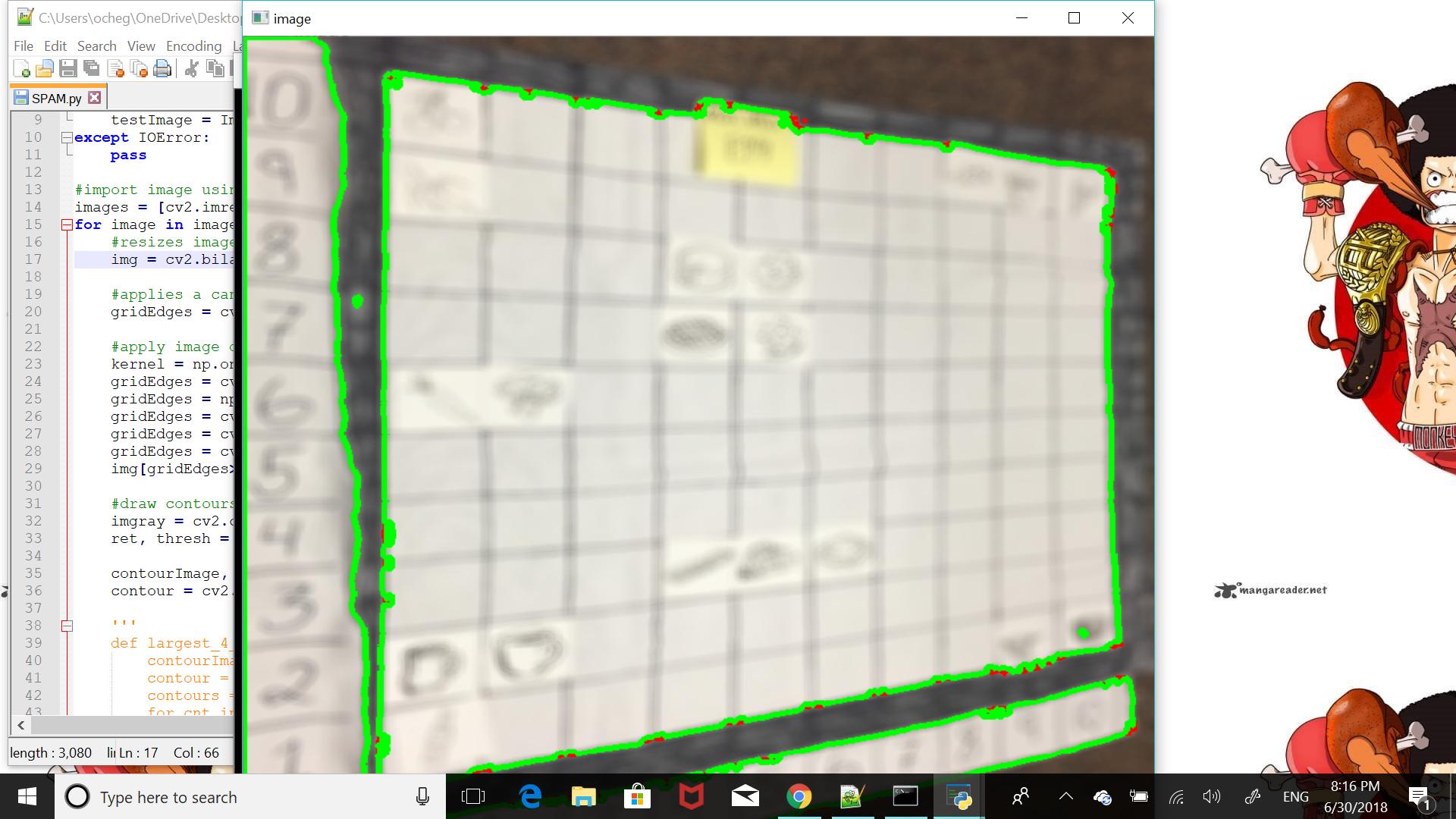Click the Edge browser taskbar icon
The height and width of the screenshot is (819, 1456).
[x=530, y=796]
